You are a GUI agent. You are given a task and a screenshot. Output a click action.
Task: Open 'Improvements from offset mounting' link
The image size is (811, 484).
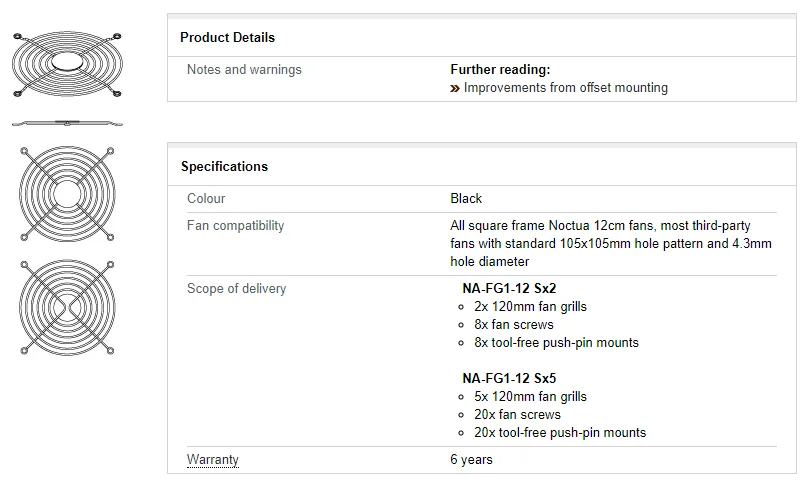tap(565, 88)
